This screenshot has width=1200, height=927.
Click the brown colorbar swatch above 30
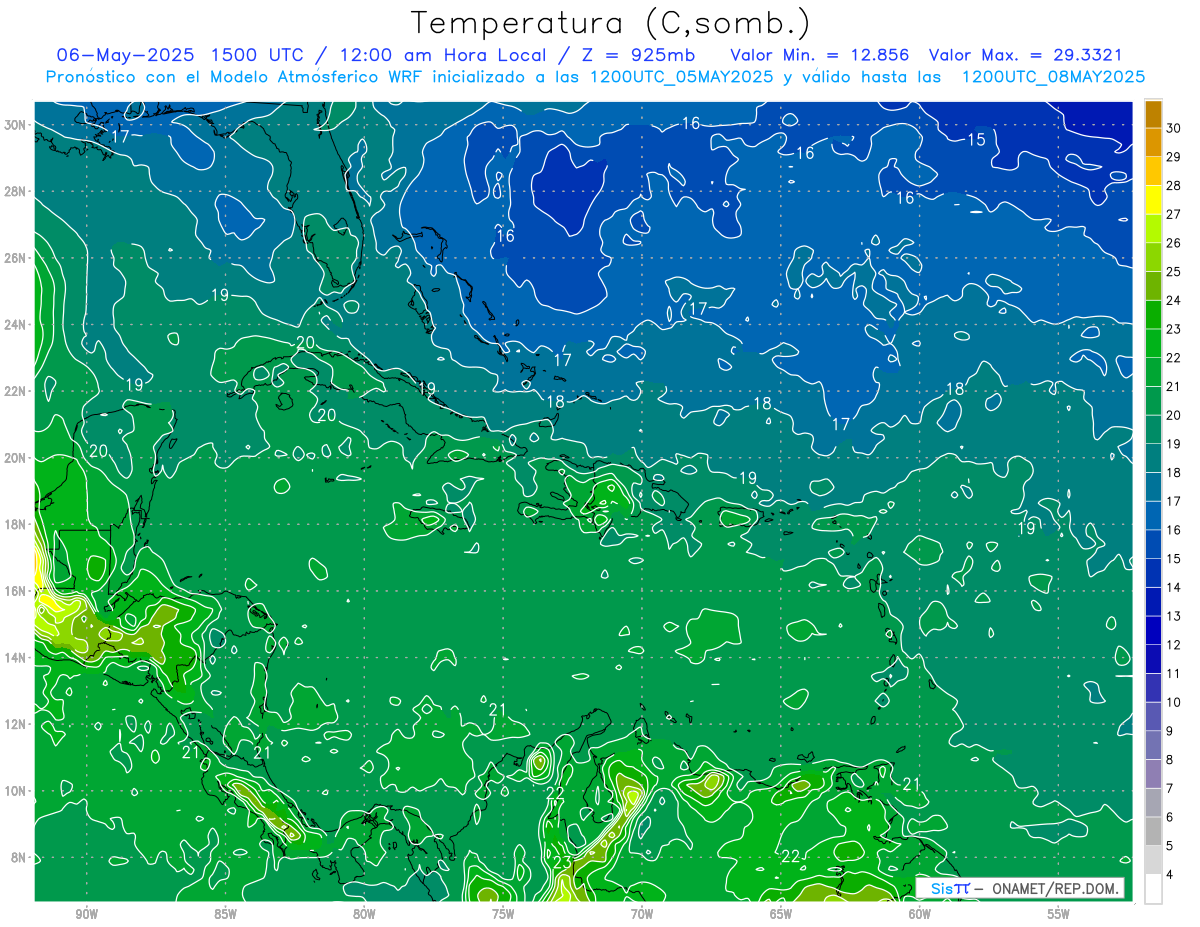(1153, 113)
